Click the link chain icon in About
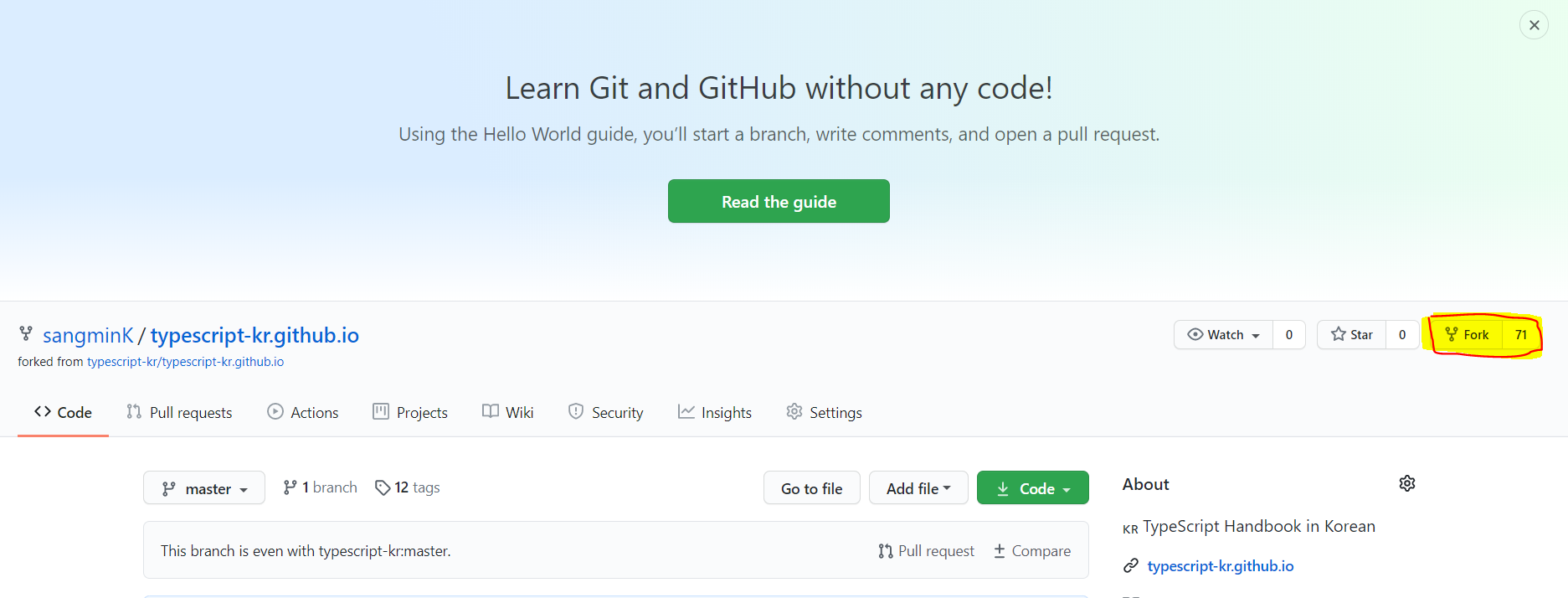The width and height of the screenshot is (1568, 598). coord(1131,566)
